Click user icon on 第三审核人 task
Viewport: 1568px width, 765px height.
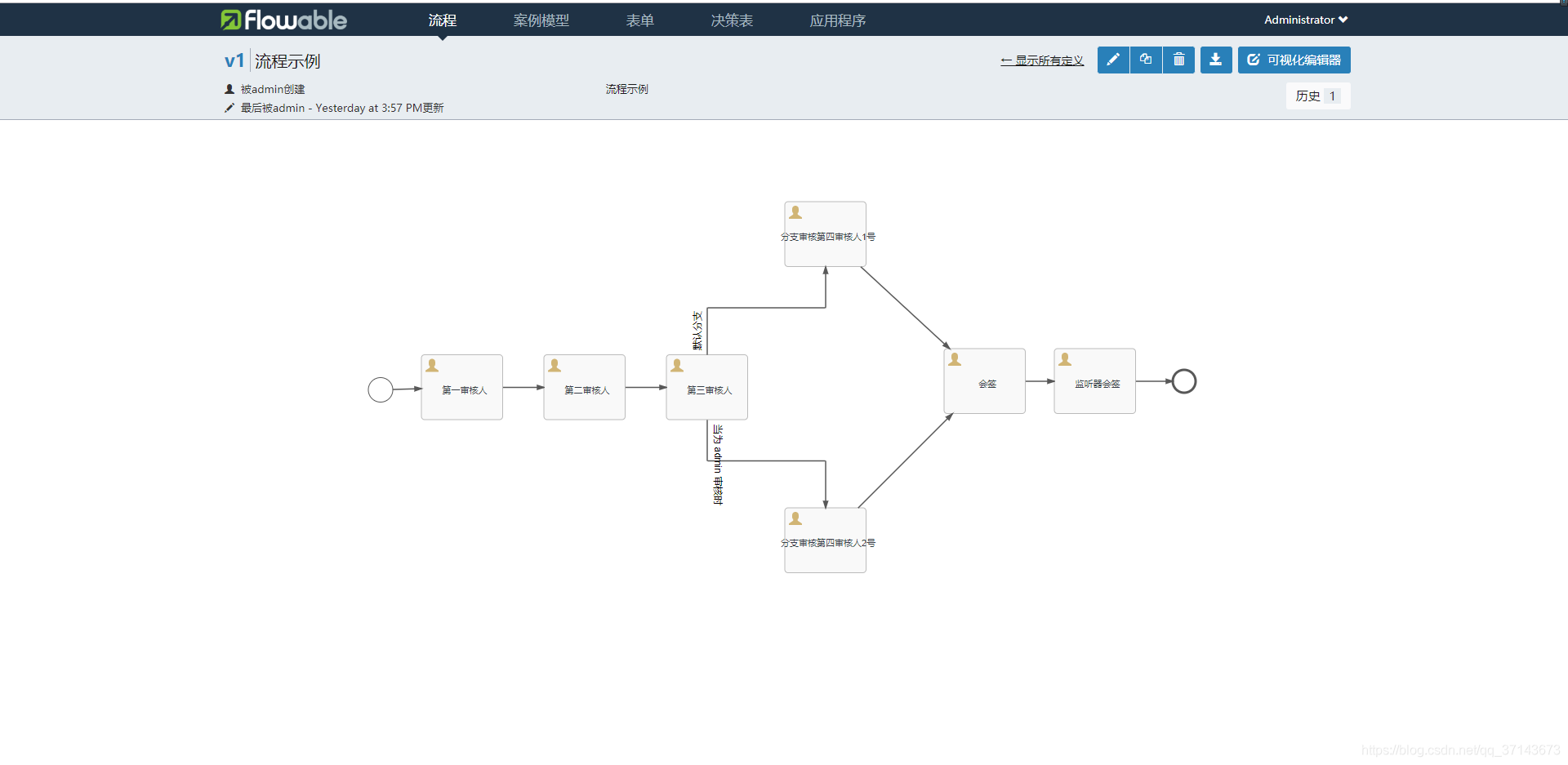click(677, 366)
